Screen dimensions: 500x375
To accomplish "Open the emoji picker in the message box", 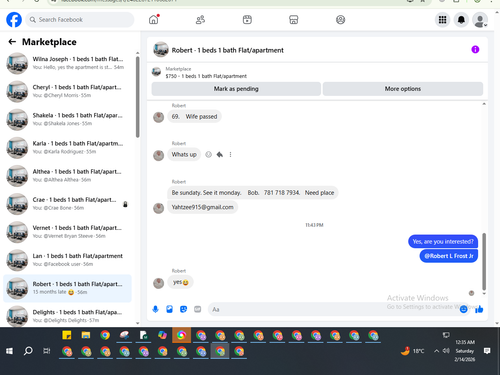I will coord(463,309).
